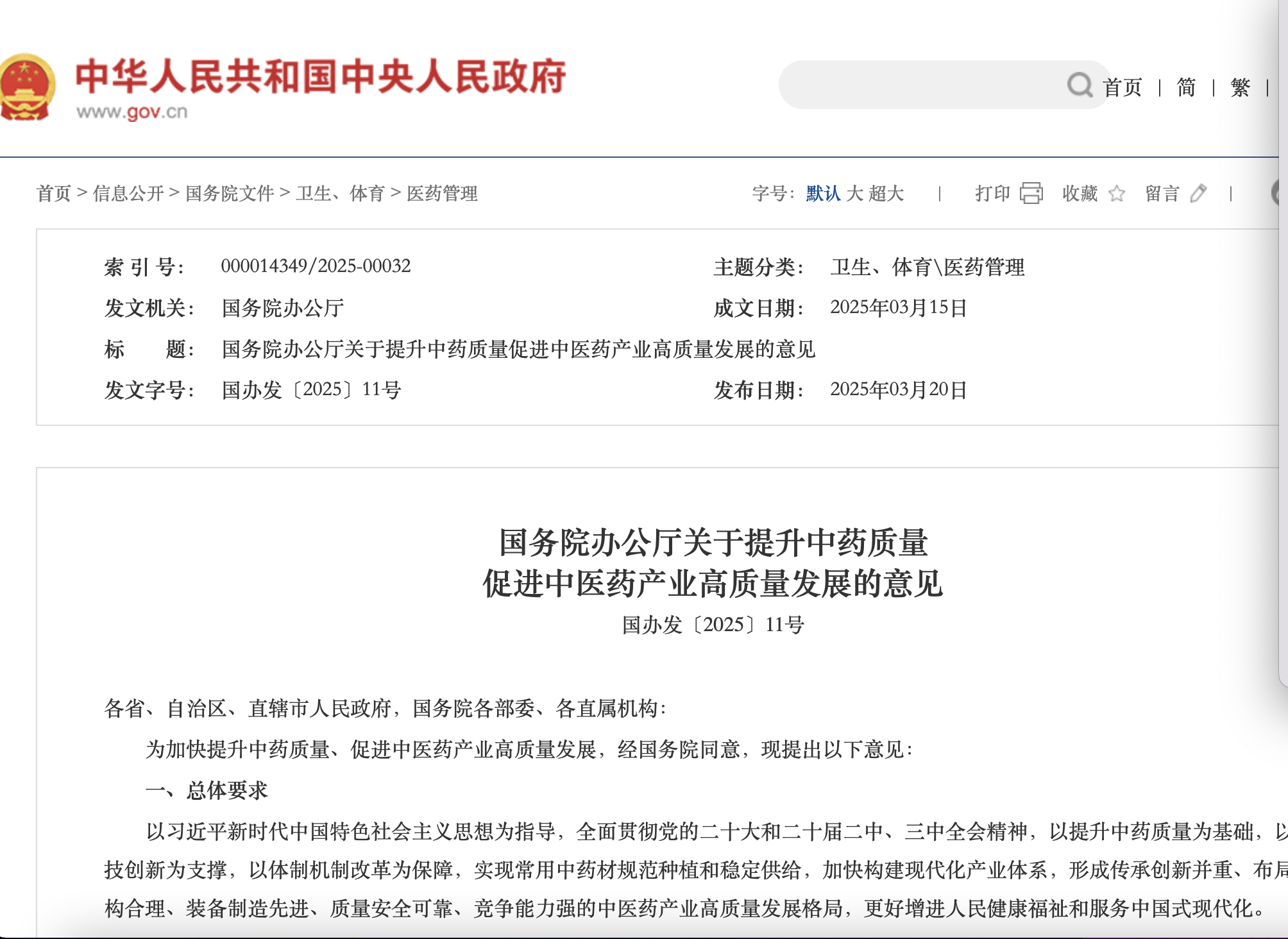Click the favorites star icon
The height and width of the screenshot is (939, 1288).
1116,193
